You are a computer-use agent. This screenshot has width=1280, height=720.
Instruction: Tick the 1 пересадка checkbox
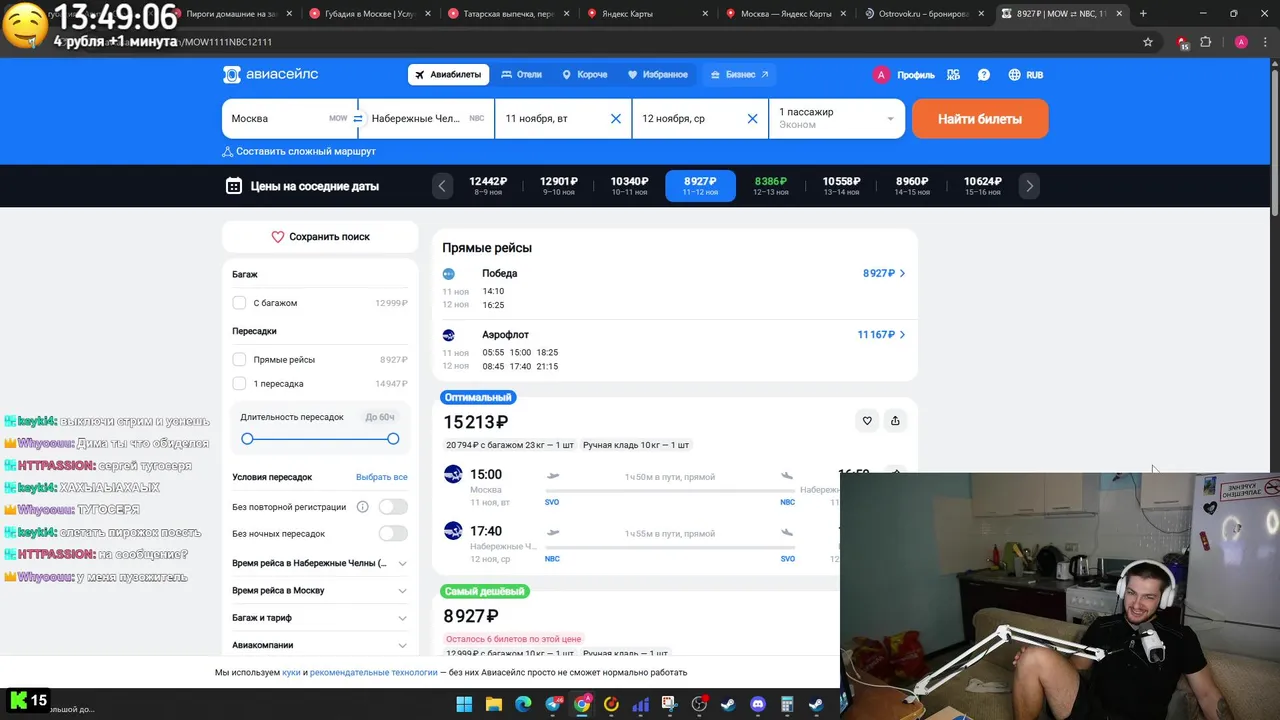click(x=239, y=384)
